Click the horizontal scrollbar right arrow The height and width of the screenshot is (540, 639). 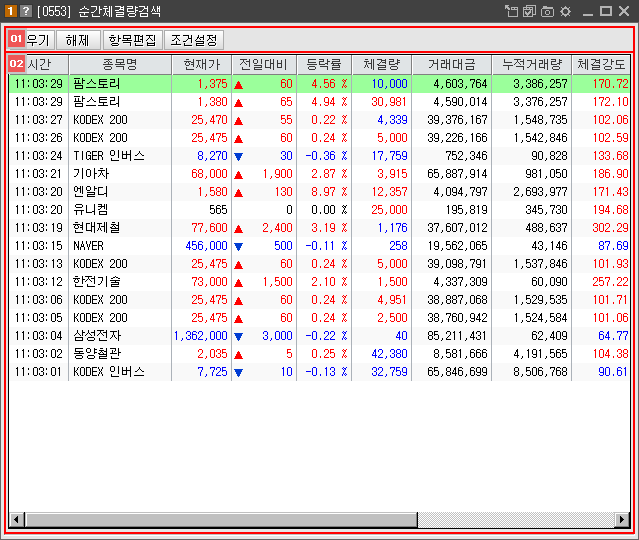622,520
